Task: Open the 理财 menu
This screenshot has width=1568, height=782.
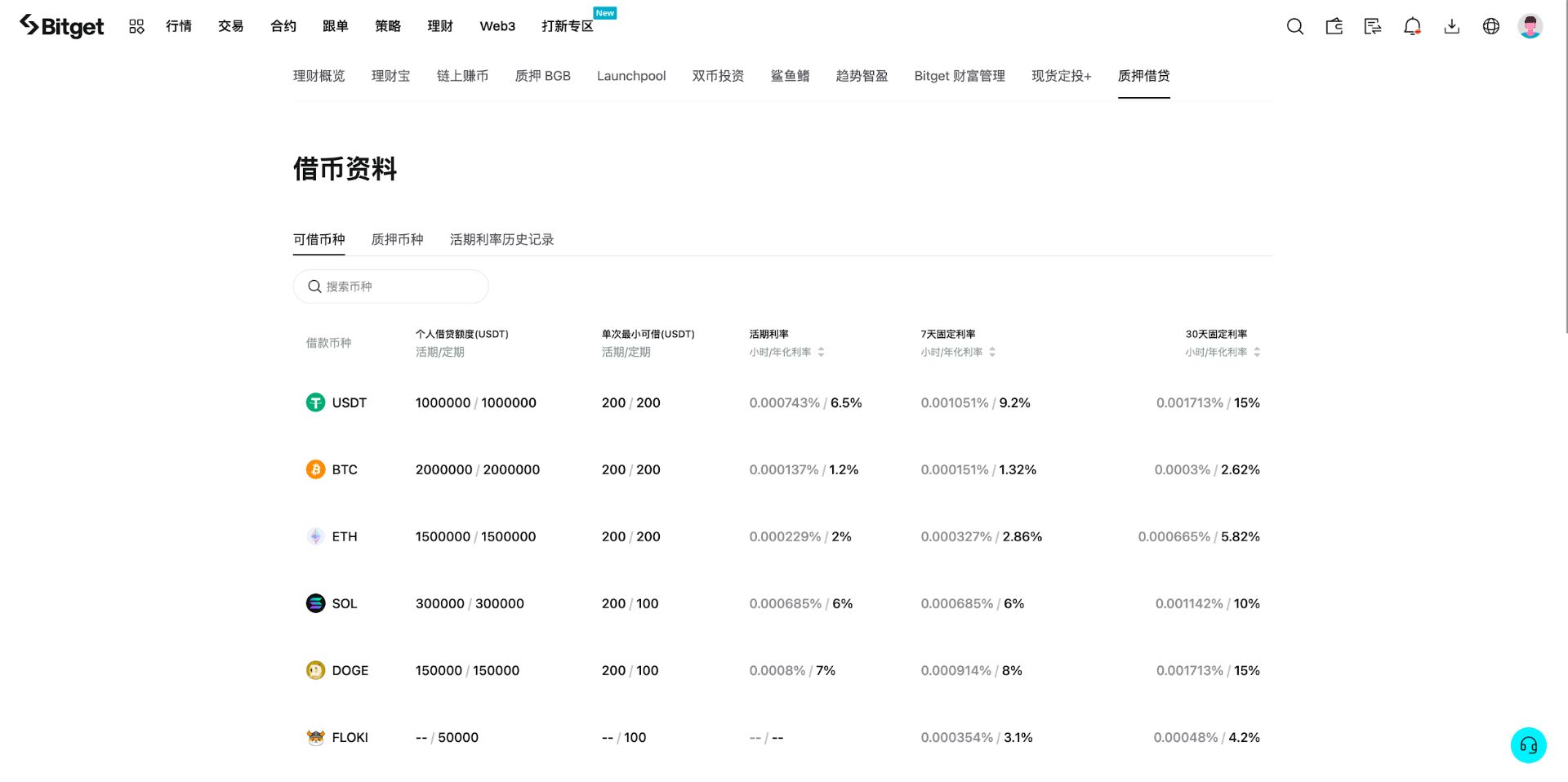Action: 440,26
